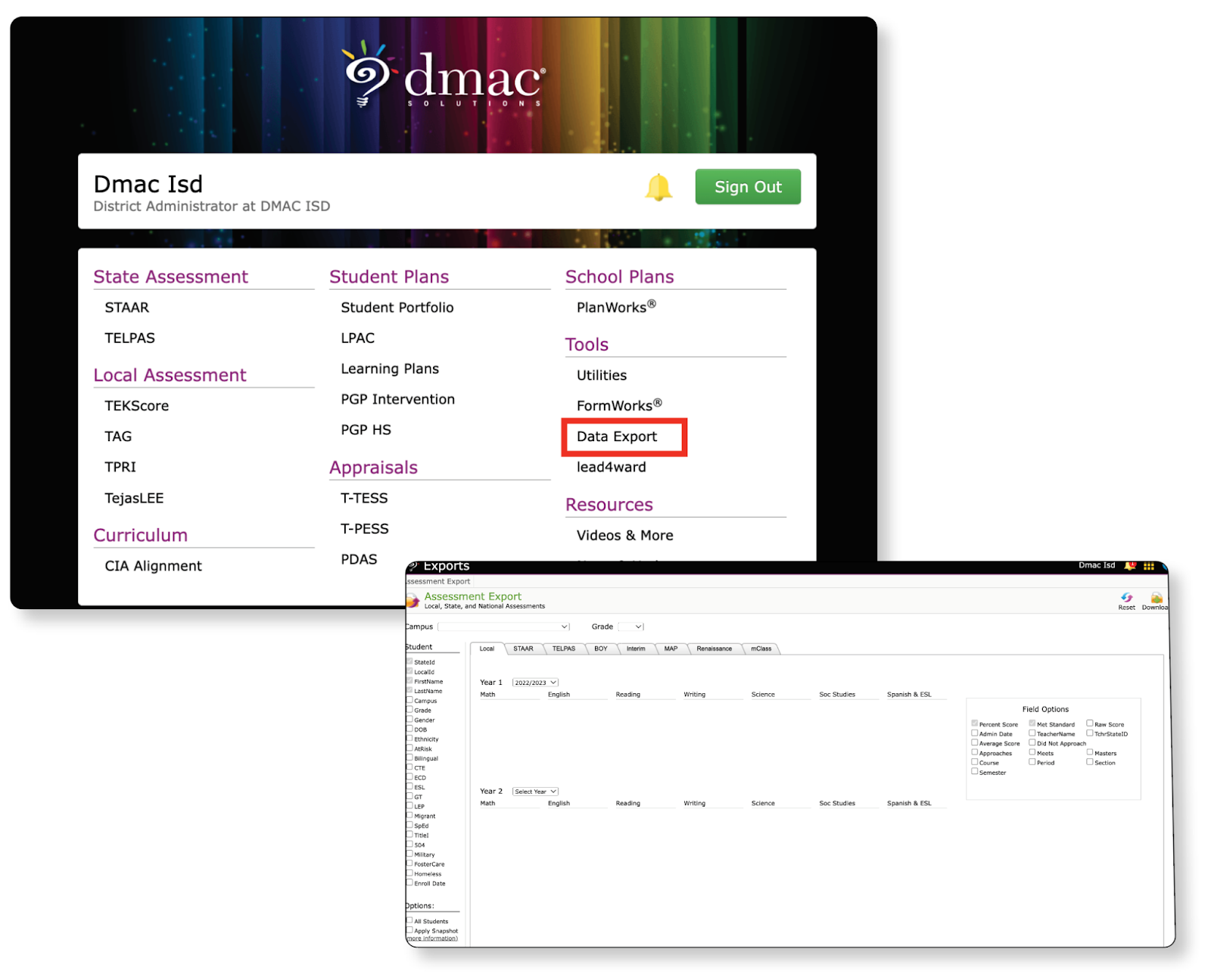Click the Dmac Isd name in Exports header

[1097, 565]
